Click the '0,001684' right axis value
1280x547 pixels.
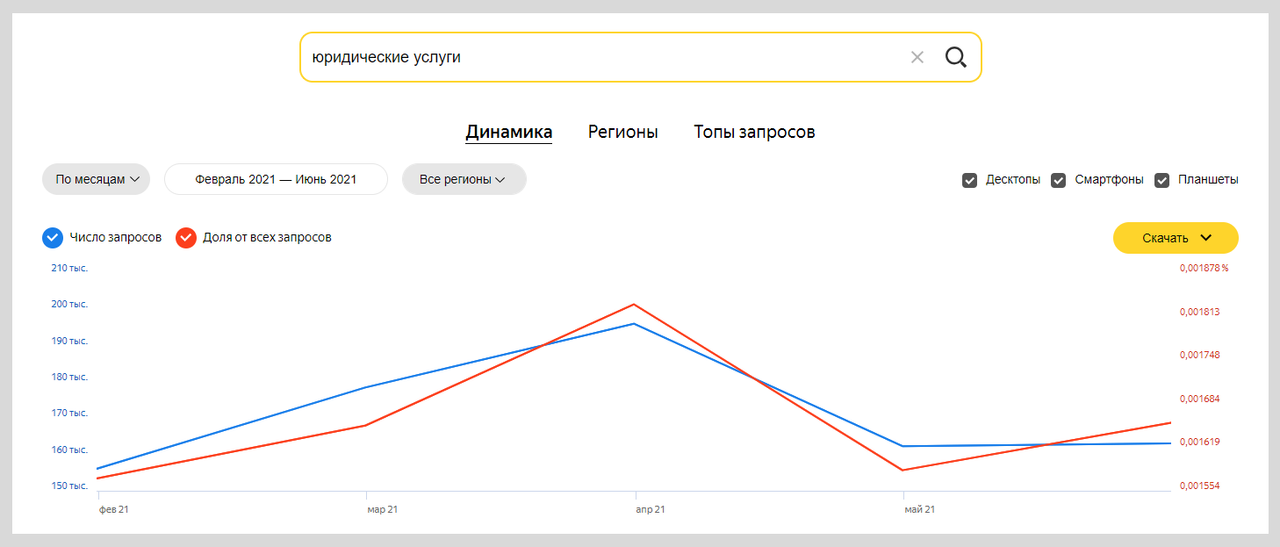point(1200,399)
